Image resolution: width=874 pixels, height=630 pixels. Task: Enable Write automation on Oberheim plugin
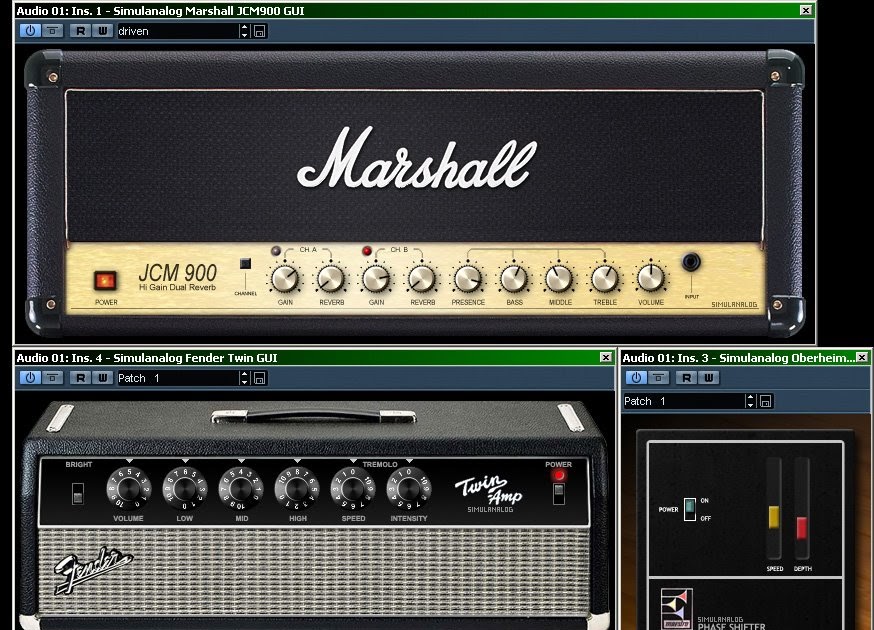[x=708, y=377]
